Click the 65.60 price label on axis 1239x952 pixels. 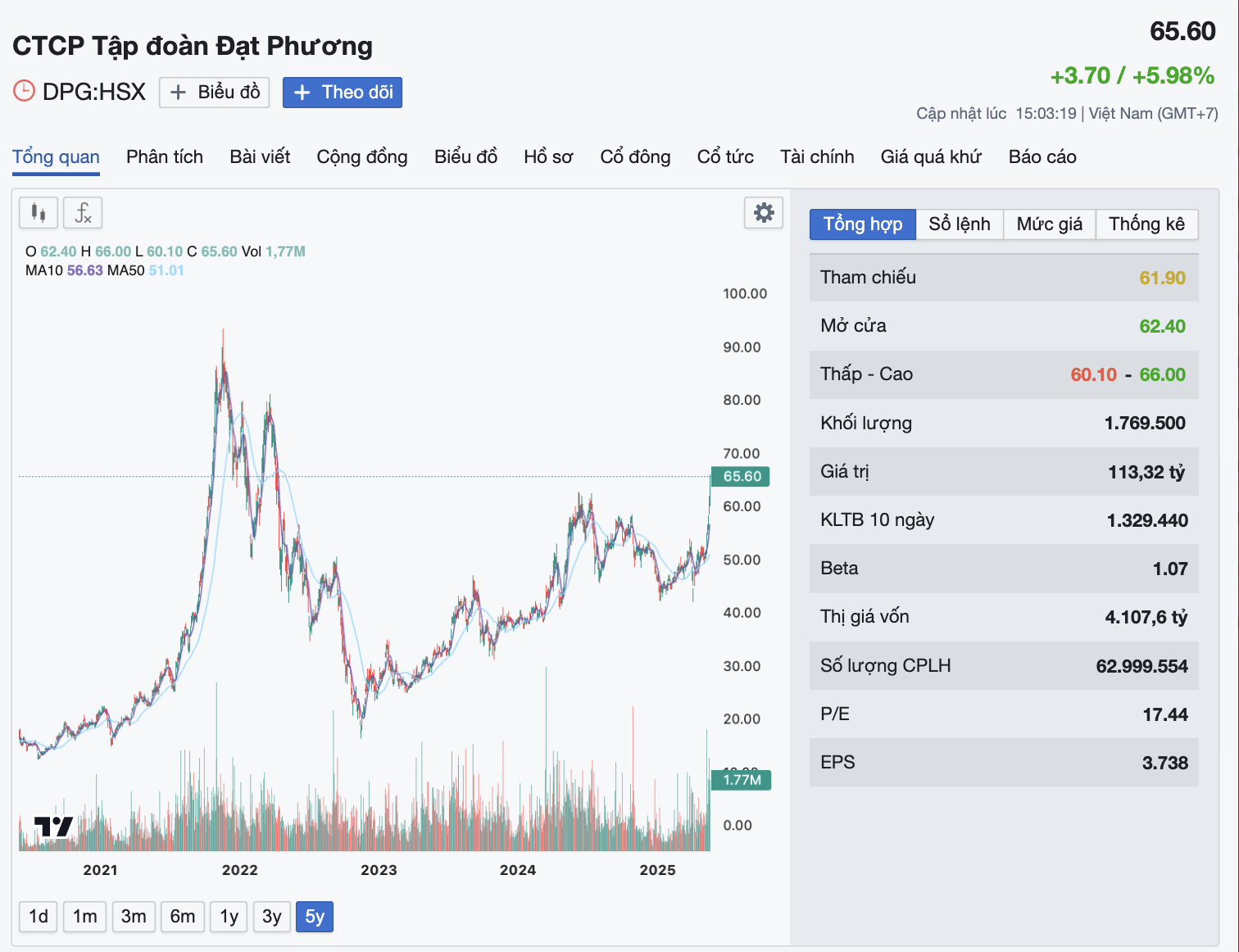pyautogui.click(x=741, y=476)
